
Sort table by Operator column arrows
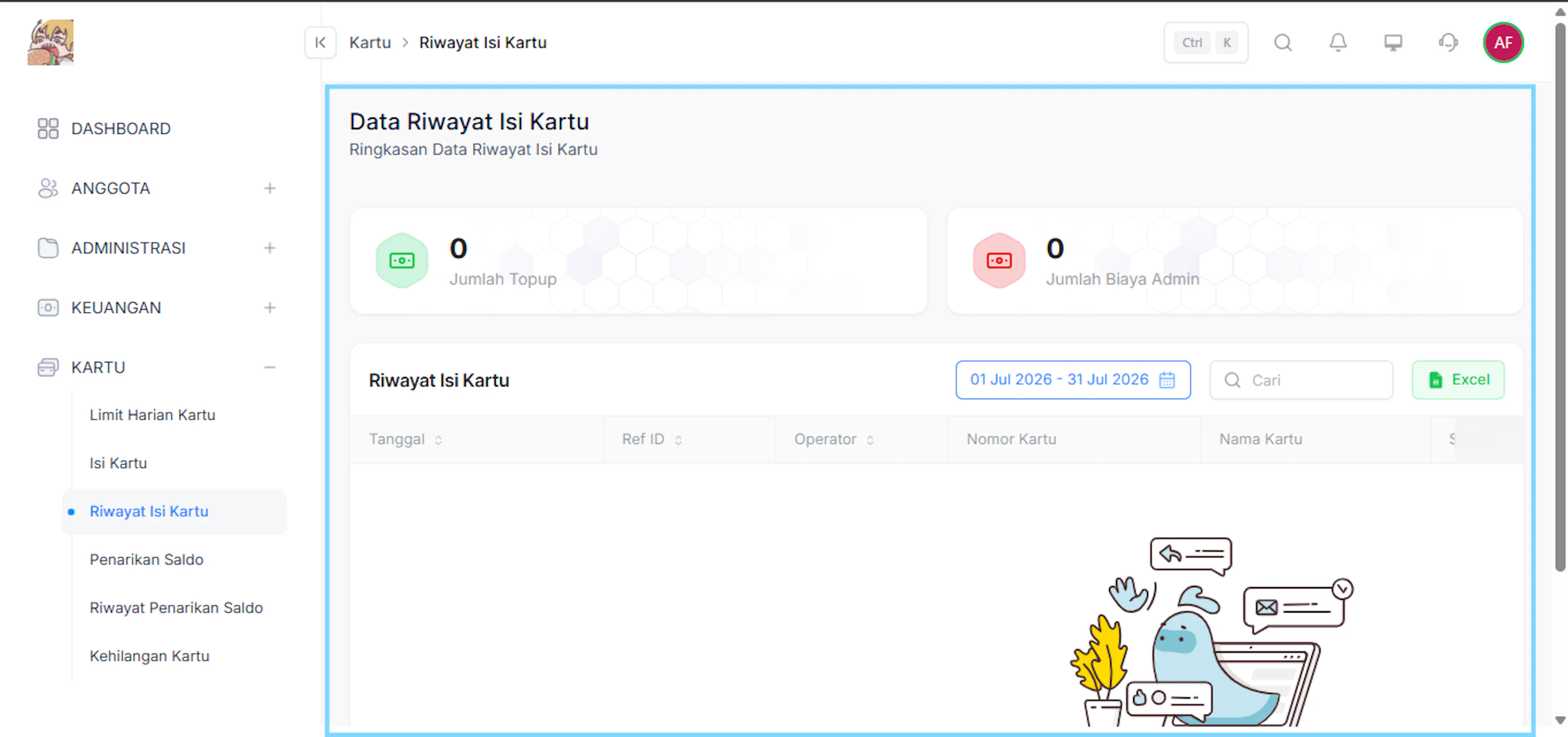[x=871, y=440]
